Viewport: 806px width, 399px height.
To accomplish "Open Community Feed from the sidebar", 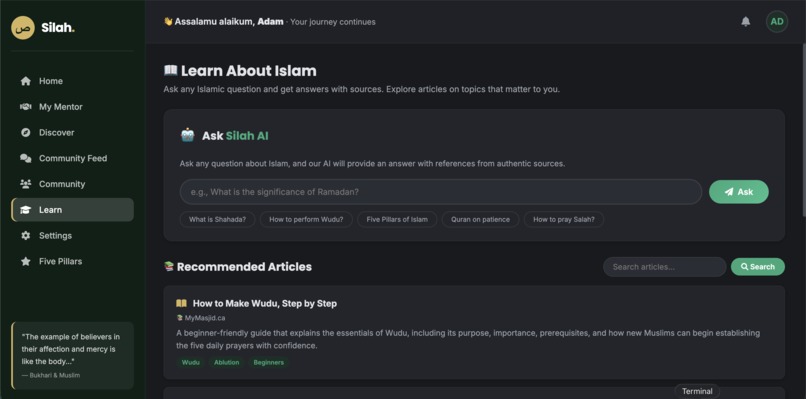I will click(72, 158).
